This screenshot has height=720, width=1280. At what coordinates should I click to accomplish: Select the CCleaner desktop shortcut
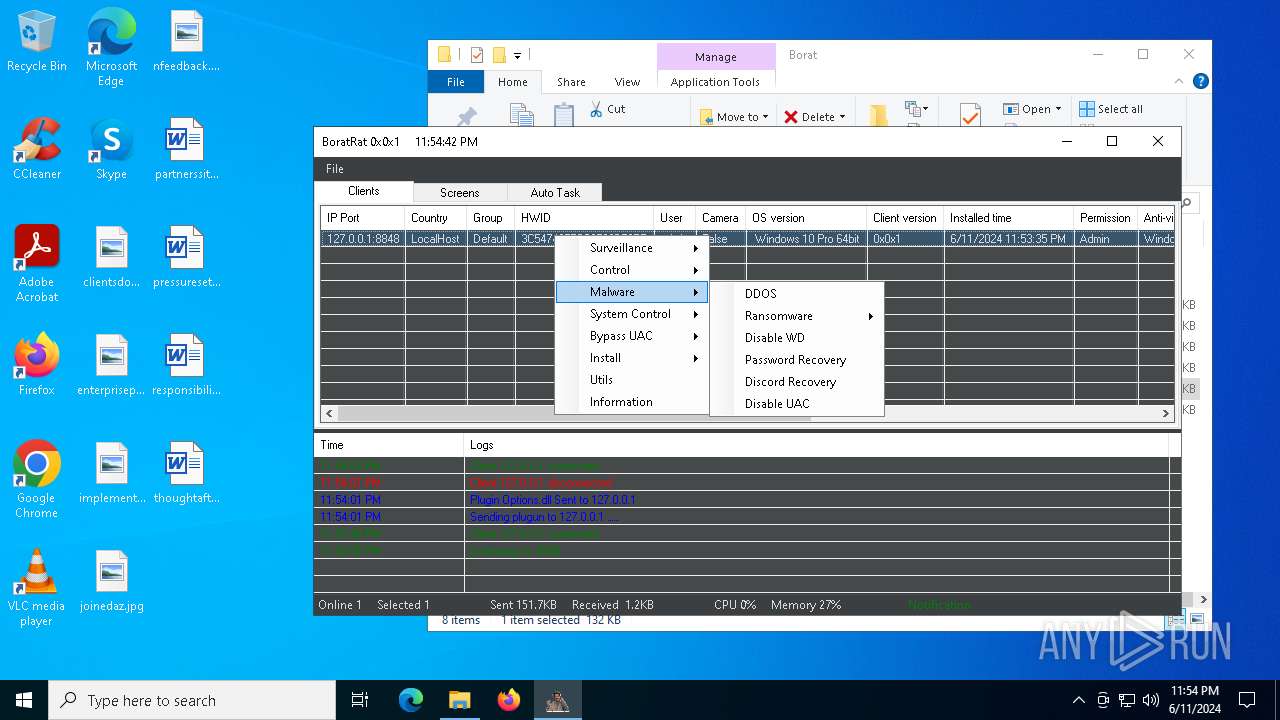37,149
